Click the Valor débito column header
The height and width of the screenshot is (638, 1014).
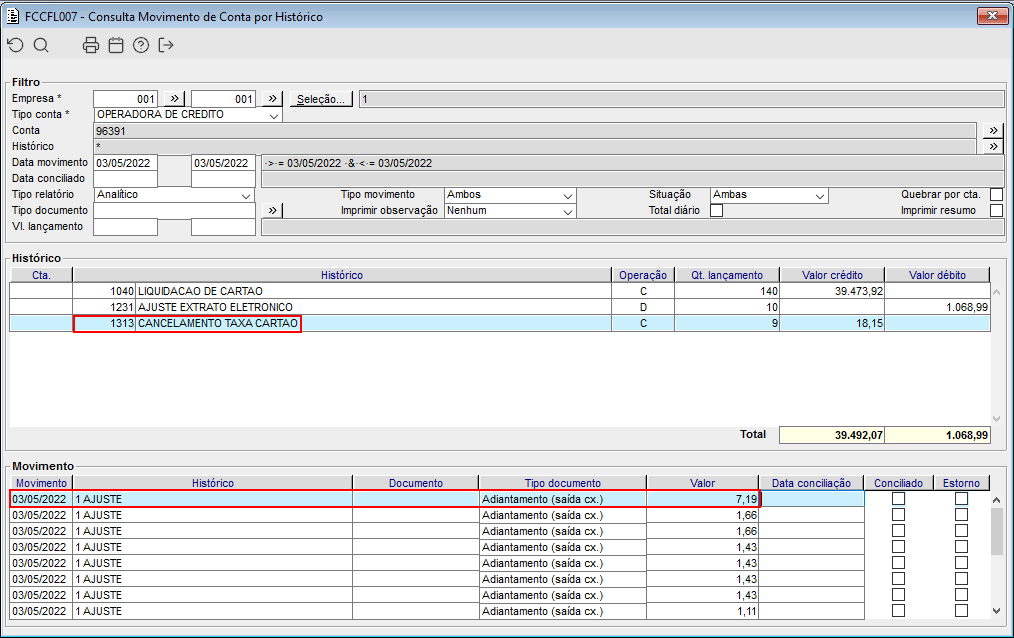point(937,275)
